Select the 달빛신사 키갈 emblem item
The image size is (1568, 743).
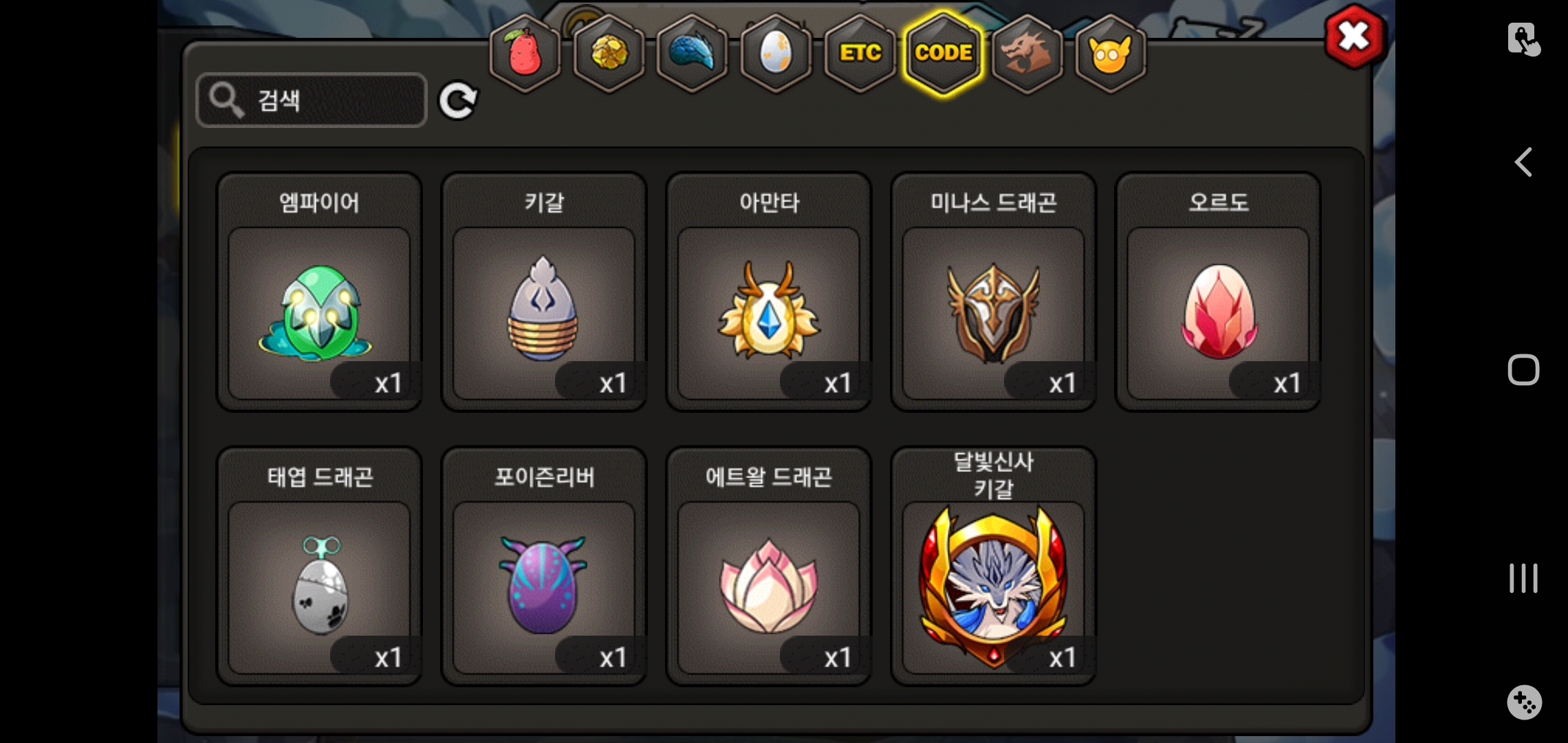994,566
